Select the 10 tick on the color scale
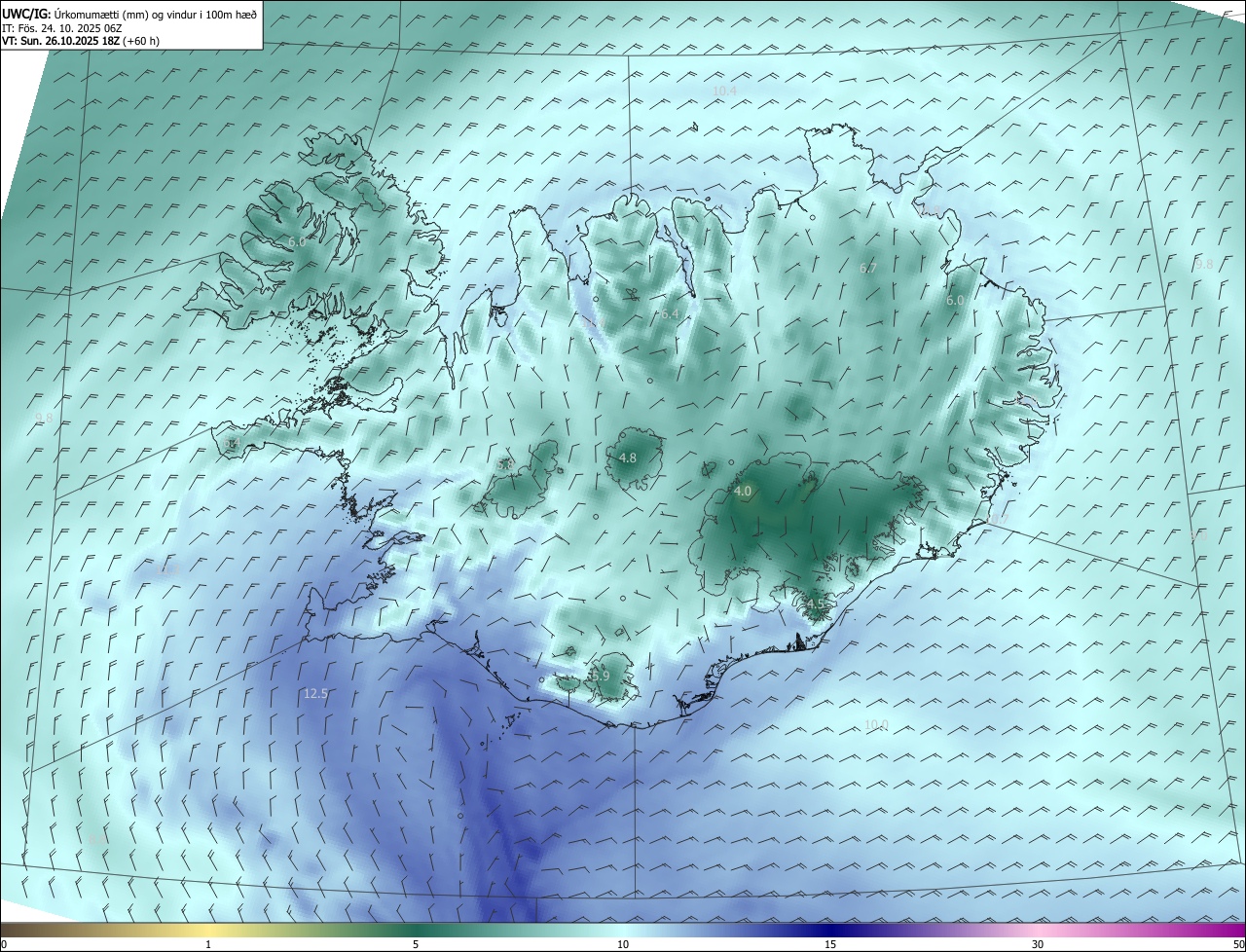 [623, 944]
